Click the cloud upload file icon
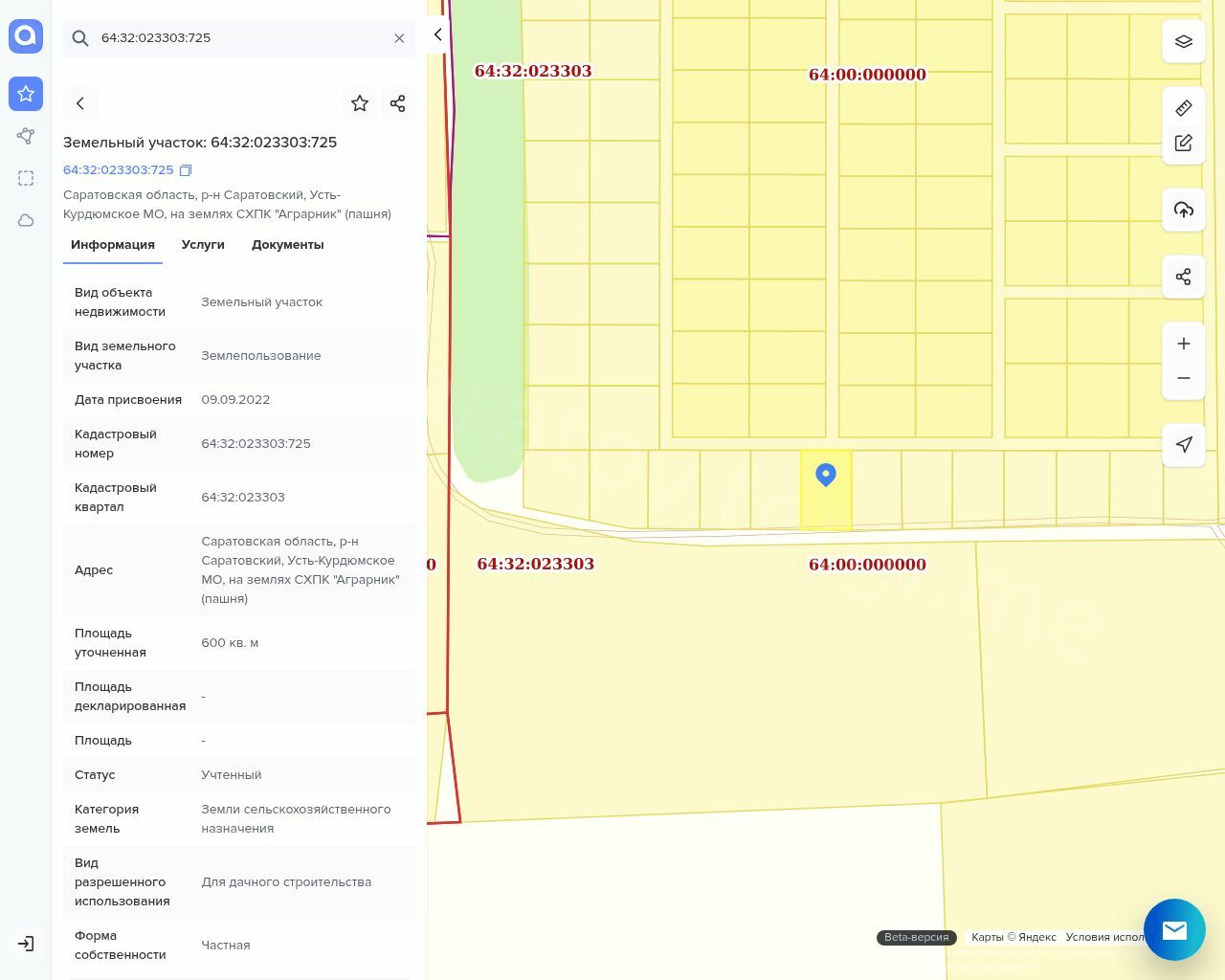Screen dimensions: 1225x980 click(1183, 210)
